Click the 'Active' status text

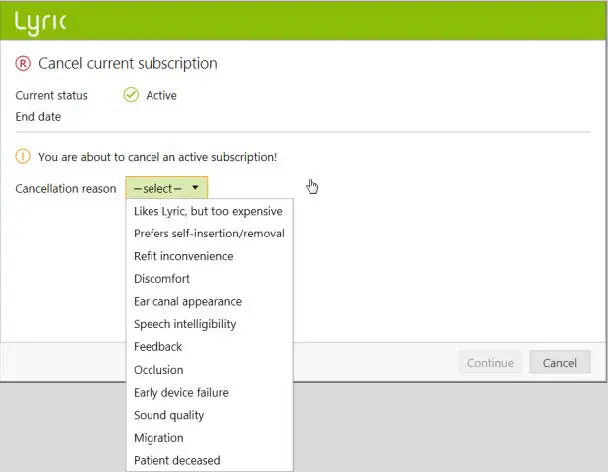click(161, 95)
